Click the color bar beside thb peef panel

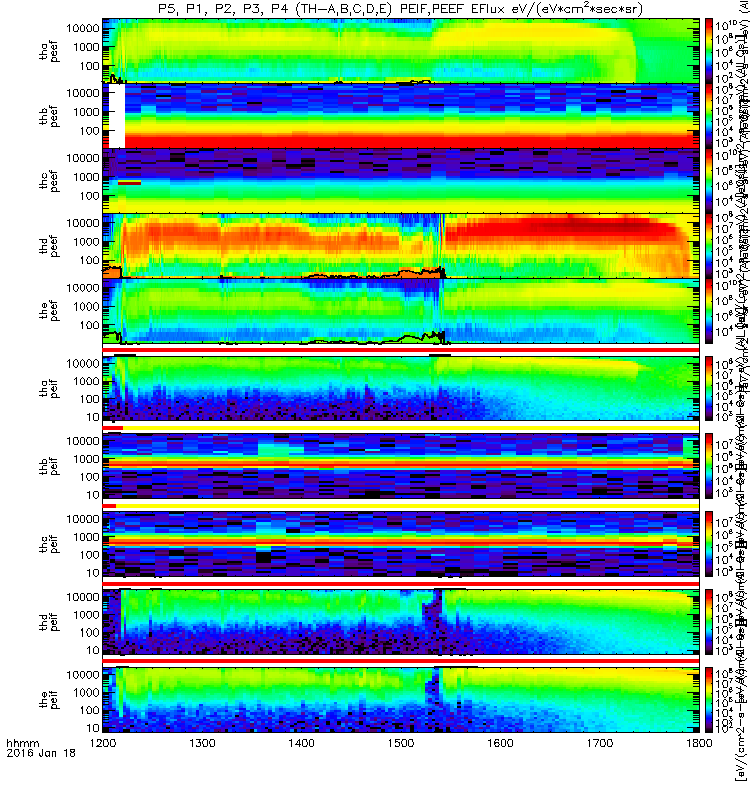tap(709, 116)
